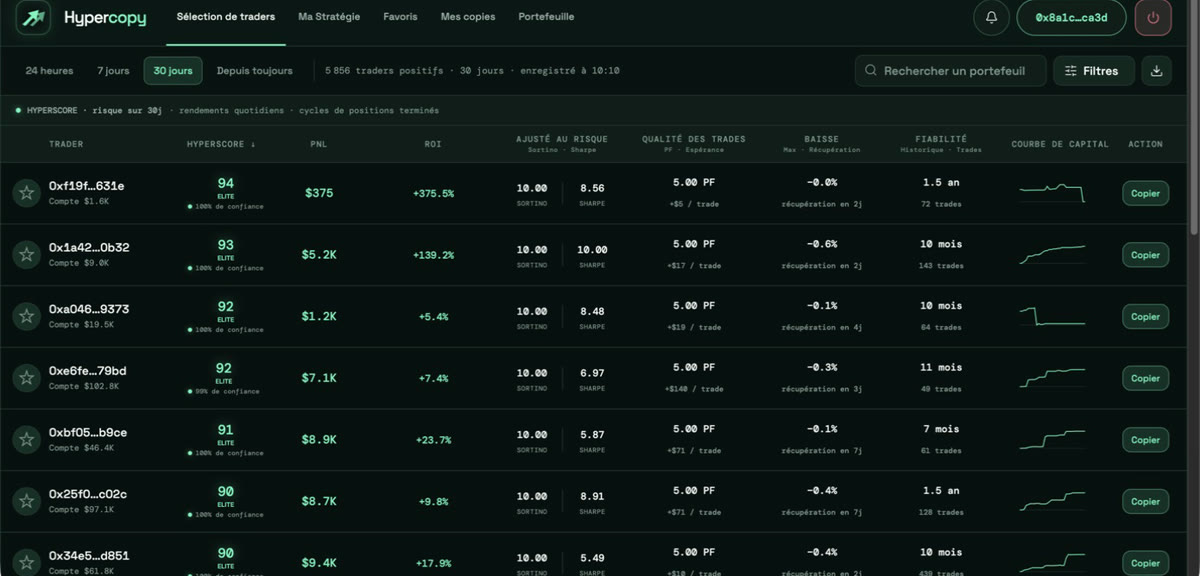The height and width of the screenshot is (576, 1200).
Task: Open the Portefeuille tab
Action: pyautogui.click(x=546, y=17)
